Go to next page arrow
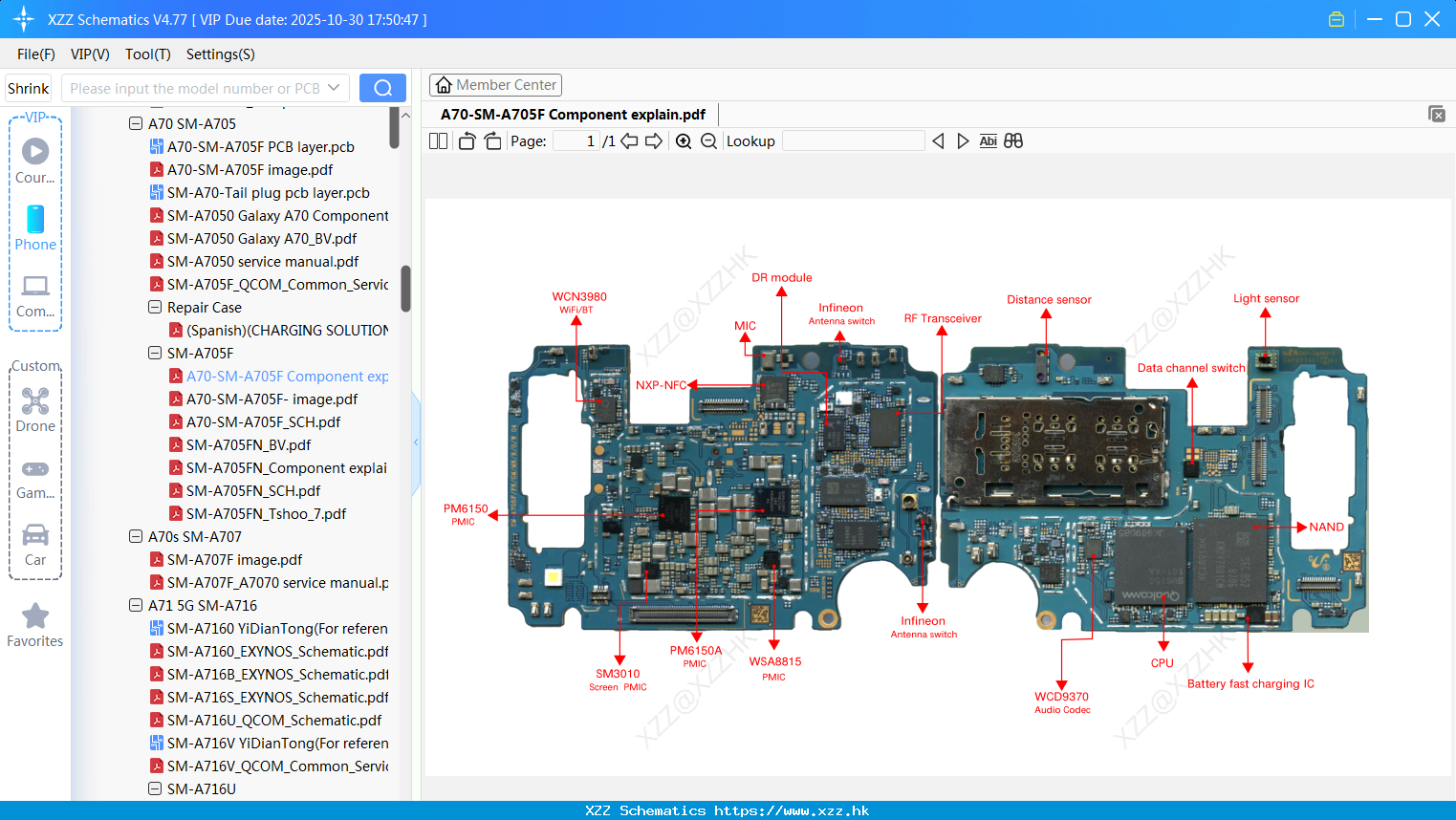This screenshot has width=1456, height=820. [654, 140]
